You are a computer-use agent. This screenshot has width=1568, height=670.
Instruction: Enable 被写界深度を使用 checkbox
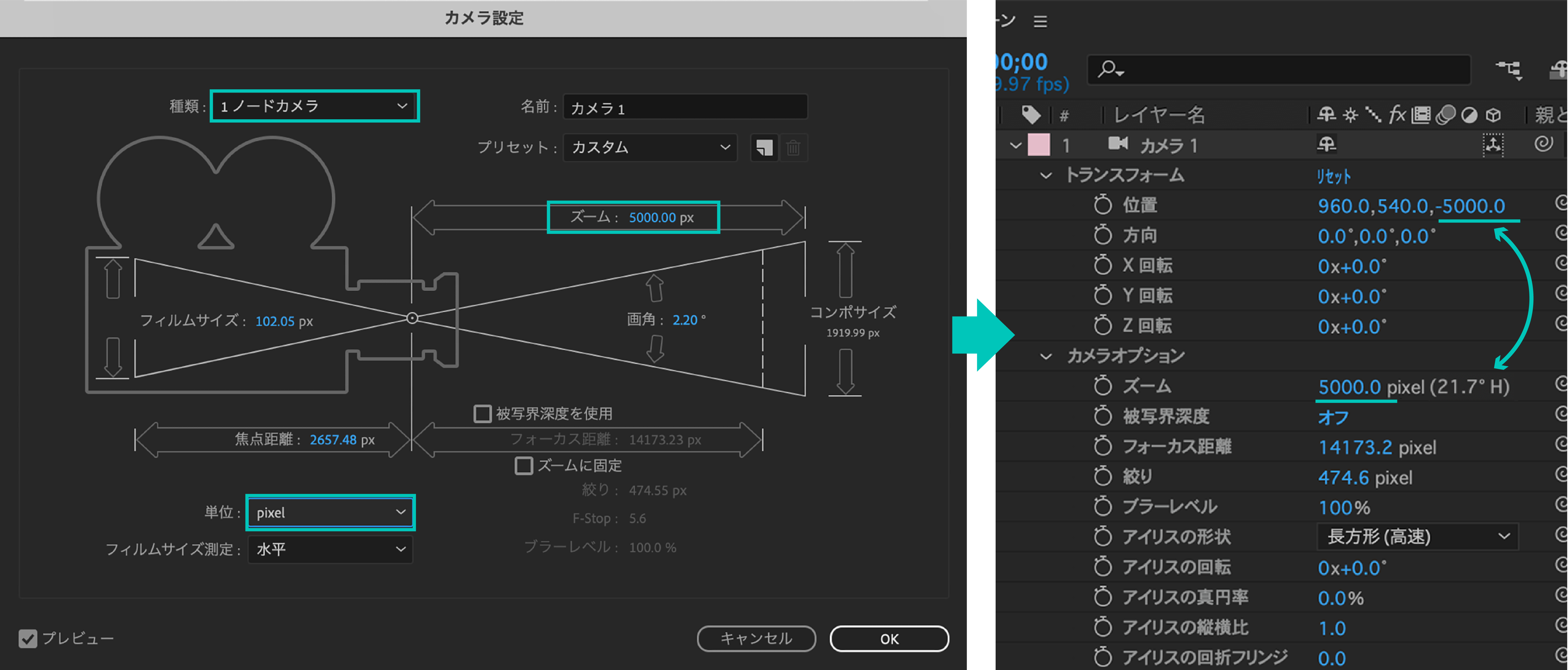coord(482,414)
